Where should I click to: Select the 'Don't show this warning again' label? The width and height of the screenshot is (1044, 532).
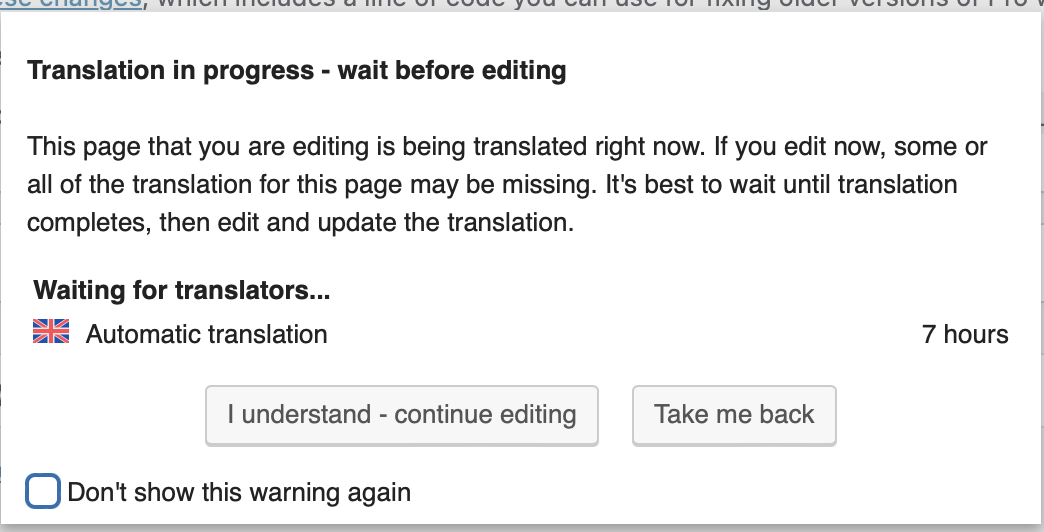pyautogui.click(x=239, y=493)
